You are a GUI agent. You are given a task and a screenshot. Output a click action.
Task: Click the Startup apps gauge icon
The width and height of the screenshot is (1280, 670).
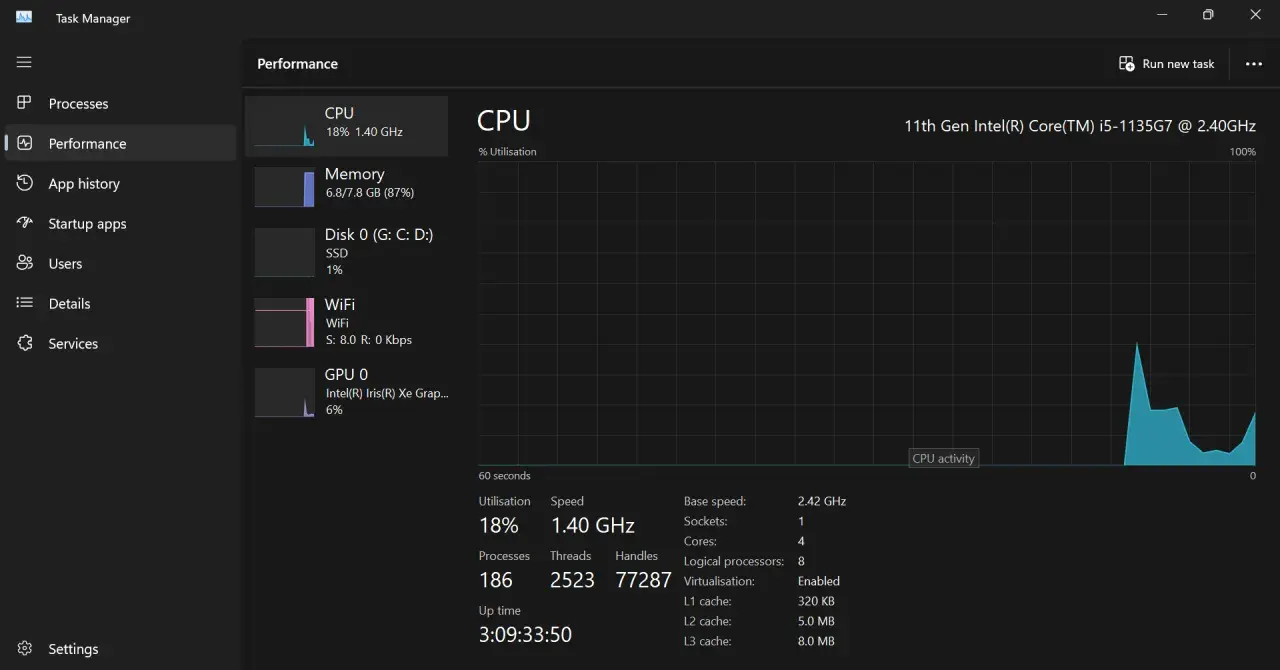coord(25,223)
